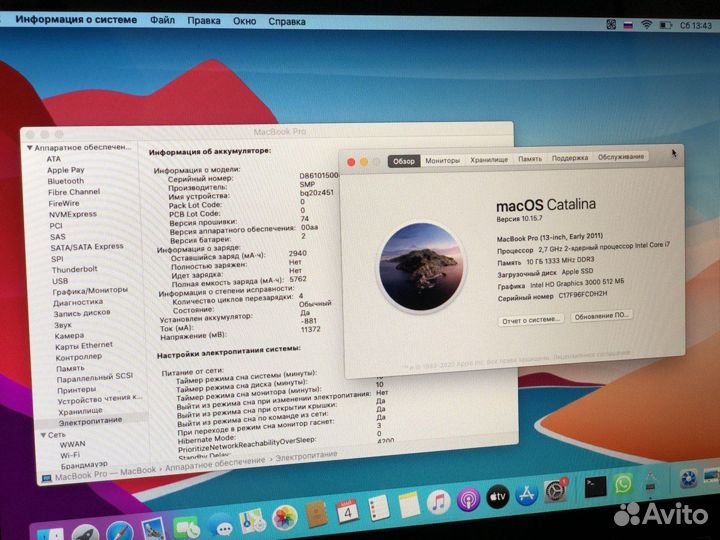The image size is (720, 540).
Task: Launch Launchpad rocket icon in dock
Action: click(85, 533)
